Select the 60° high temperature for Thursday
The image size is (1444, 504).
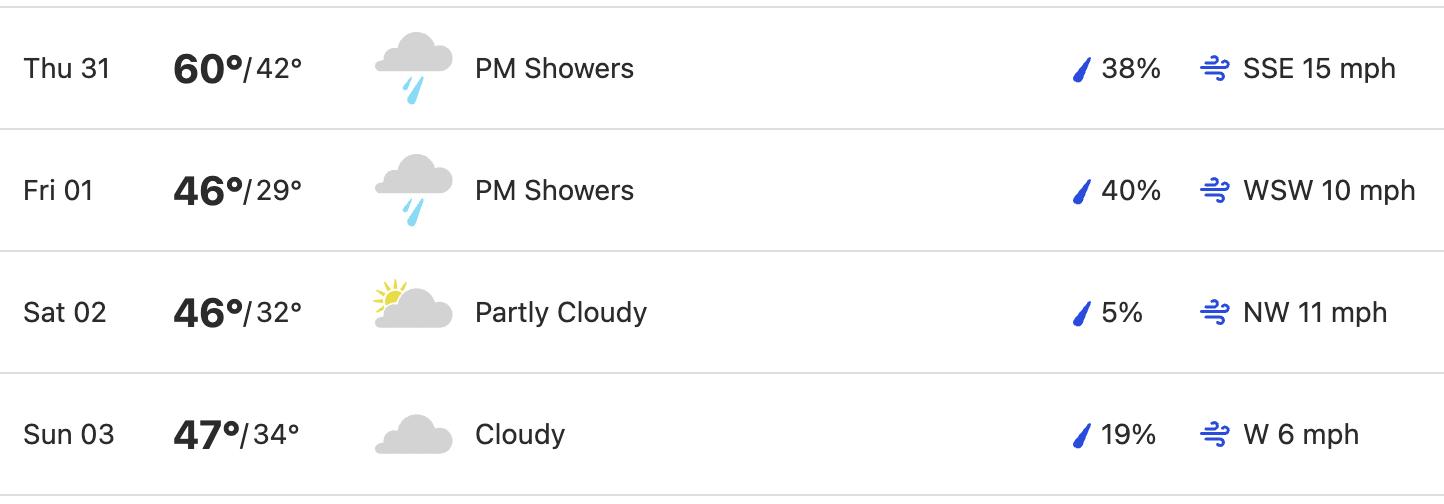click(x=208, y=69)
